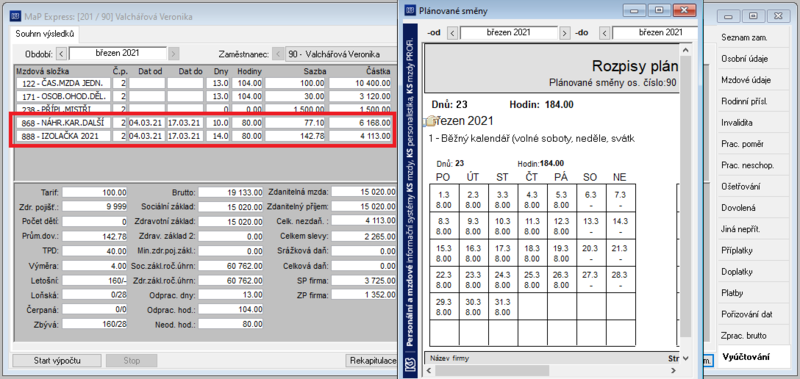Click the calendar cell 27.3
This screenshot has height=379, width=800.
pyautogui.click(x=592, y=280)
